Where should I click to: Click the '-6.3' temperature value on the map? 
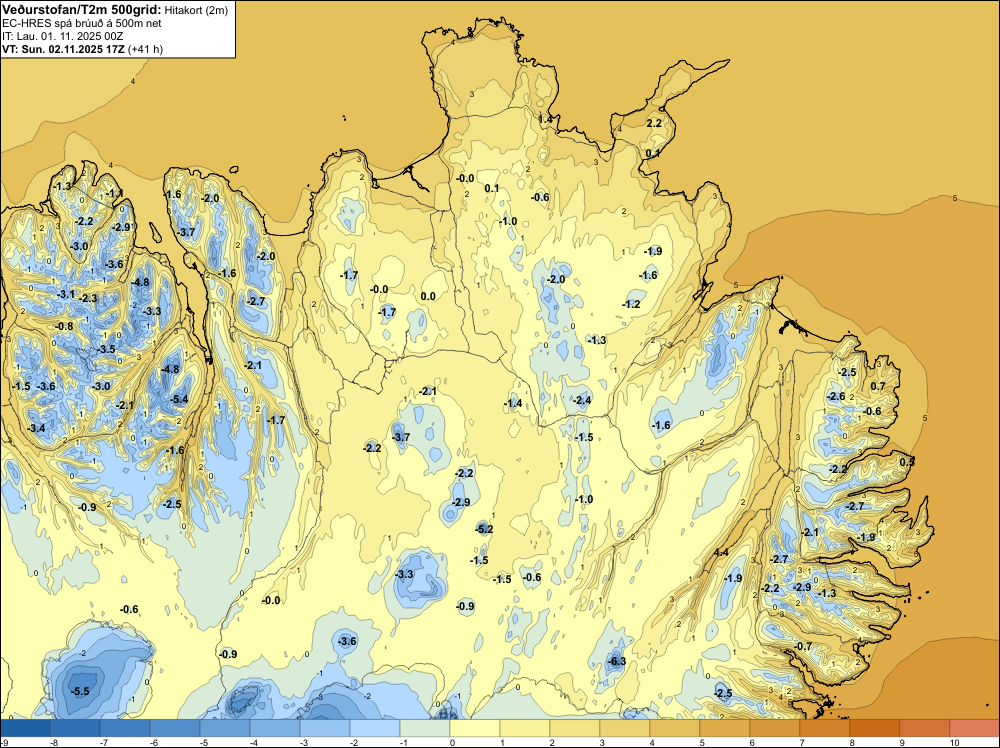tap(617, 661)
